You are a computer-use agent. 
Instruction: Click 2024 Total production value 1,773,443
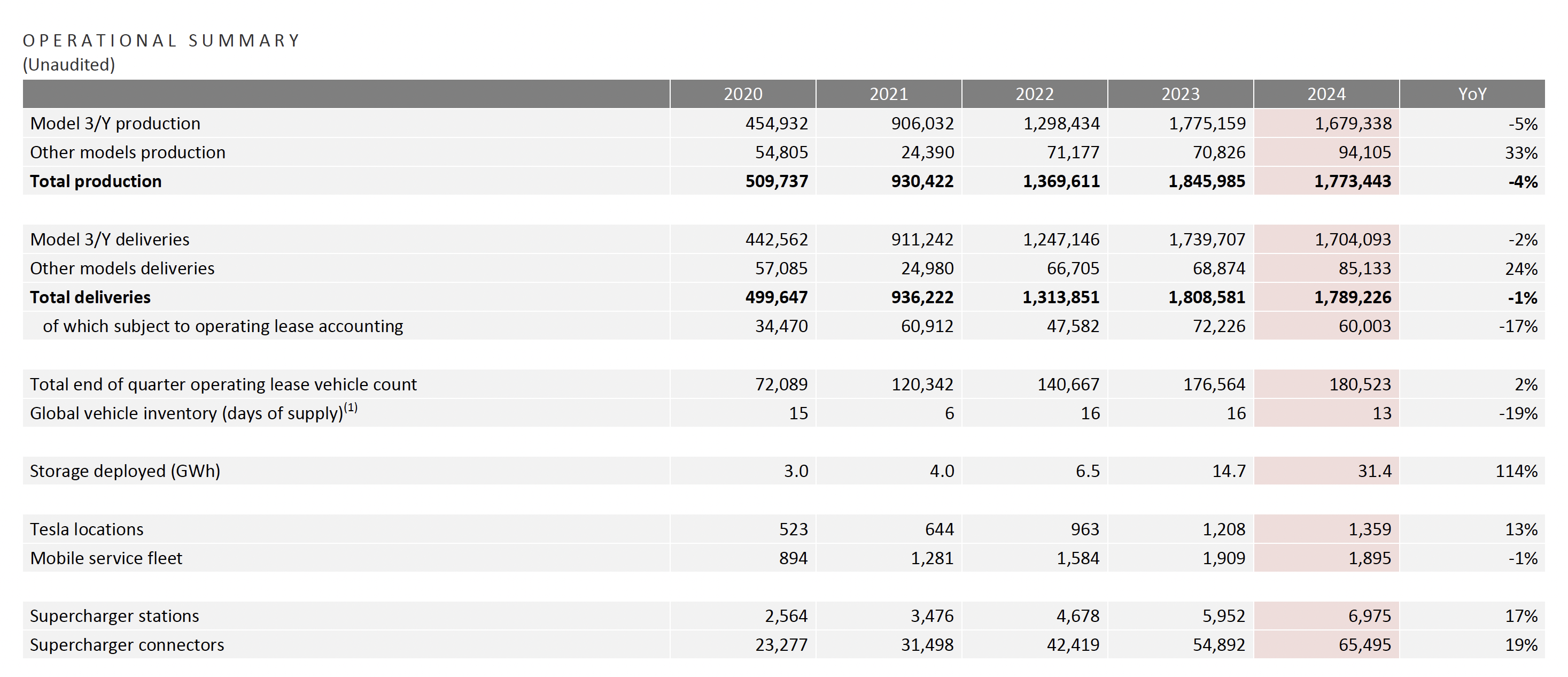1353,181
